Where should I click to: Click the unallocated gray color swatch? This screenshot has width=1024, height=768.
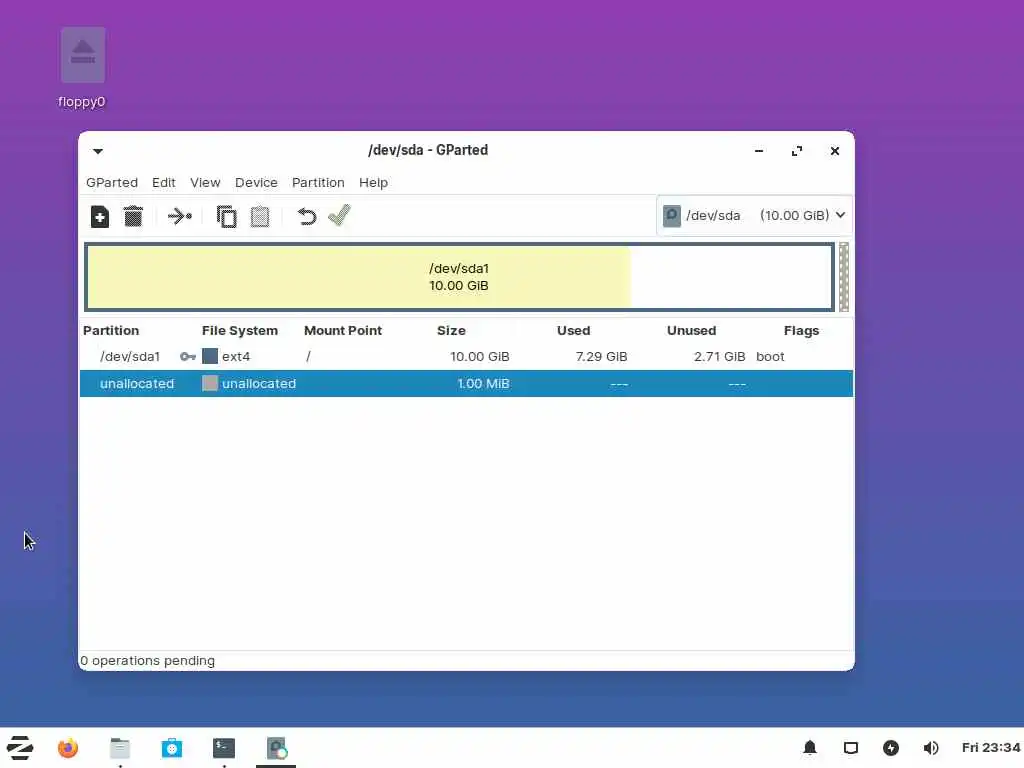coord(210,383)
